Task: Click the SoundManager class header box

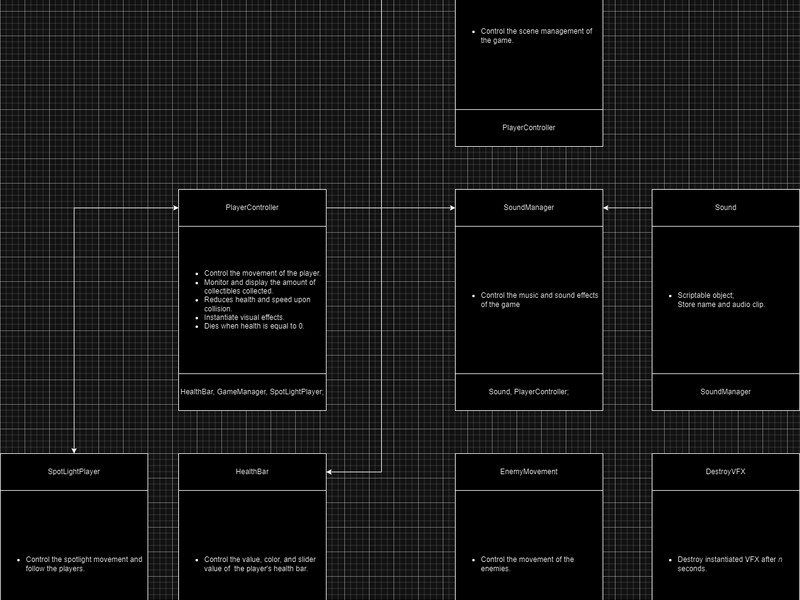Action: (529, 208)
